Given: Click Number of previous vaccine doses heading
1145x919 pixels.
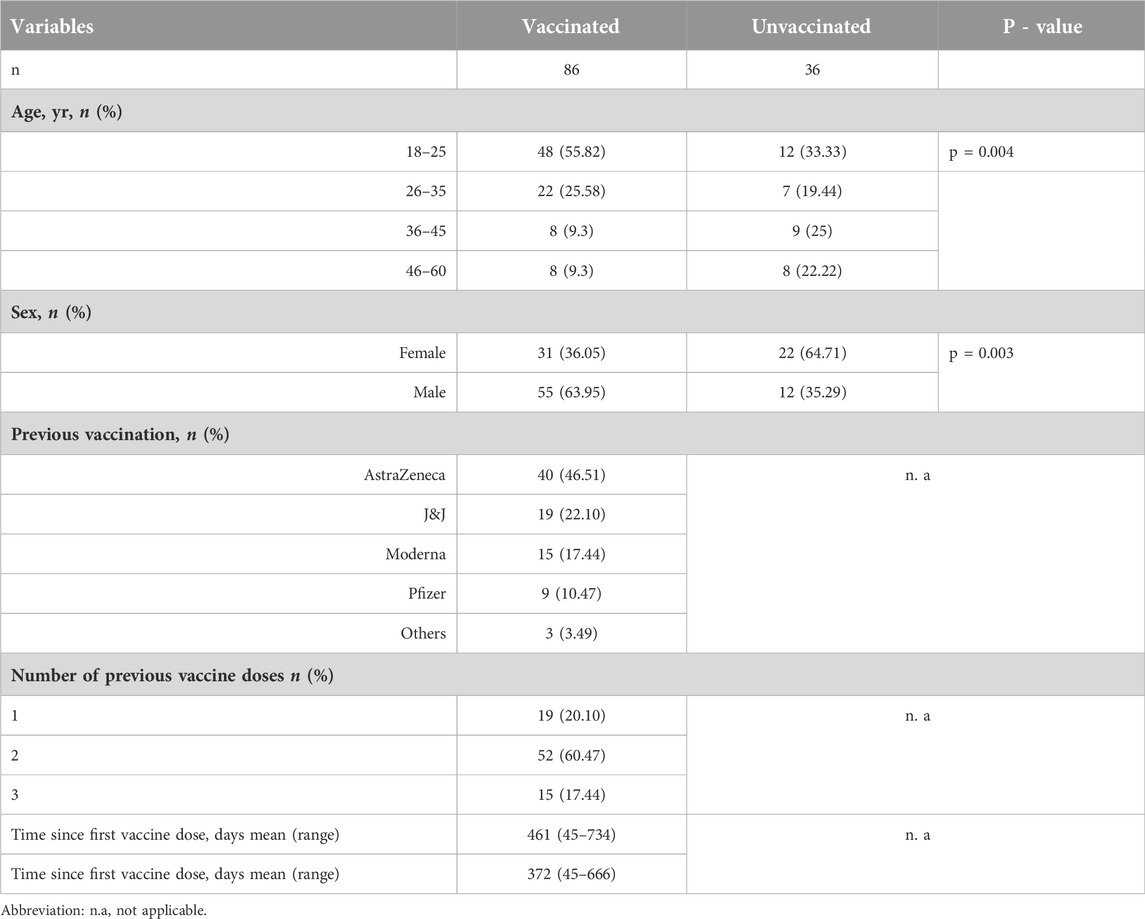Looking at the screenshot, I should pyautogui.click(x=172, y=675).
